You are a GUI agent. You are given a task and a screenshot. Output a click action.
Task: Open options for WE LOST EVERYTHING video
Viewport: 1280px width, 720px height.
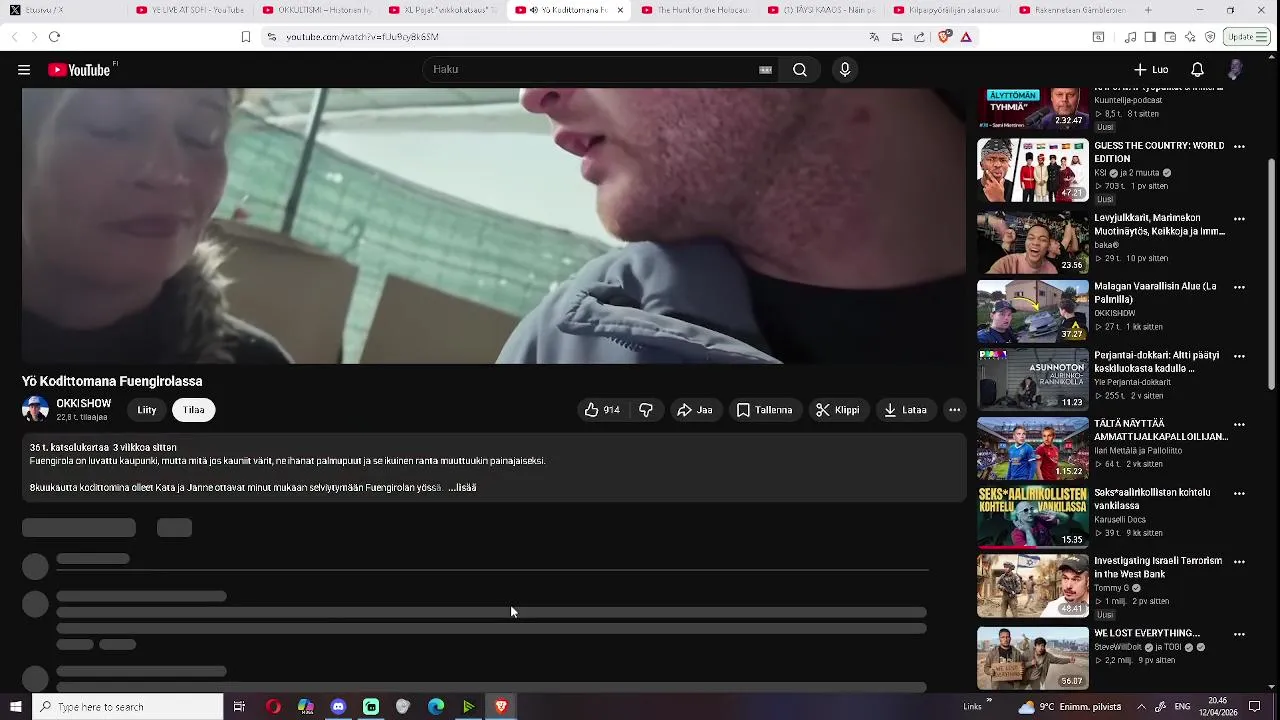pos(1239,634)
